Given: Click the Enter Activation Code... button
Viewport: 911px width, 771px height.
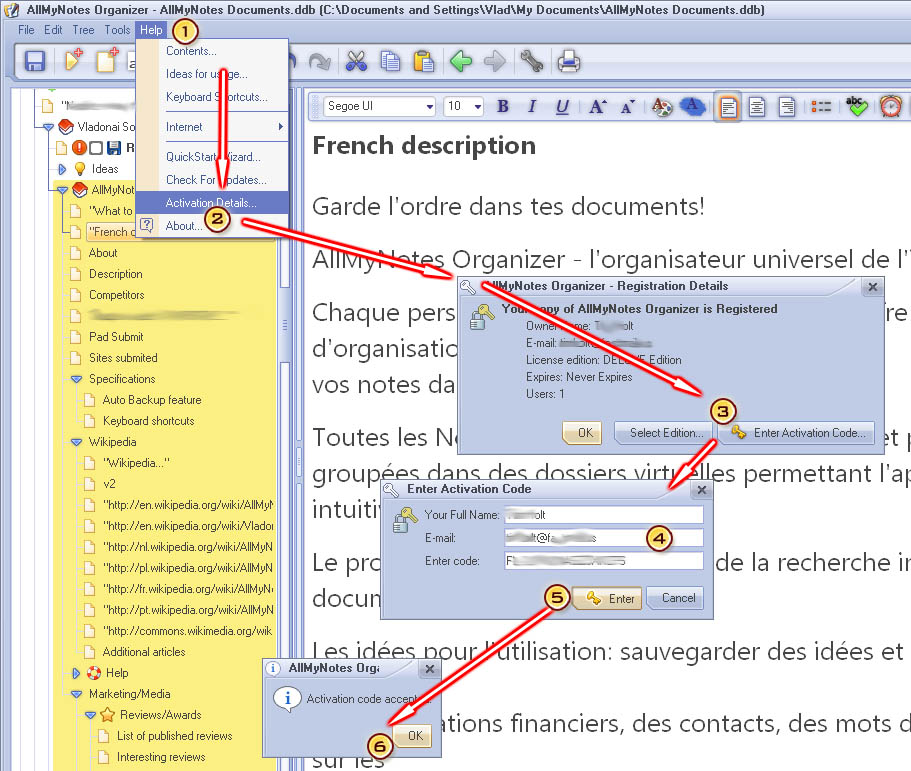Looking at the screenshot, I should point(797,433).
